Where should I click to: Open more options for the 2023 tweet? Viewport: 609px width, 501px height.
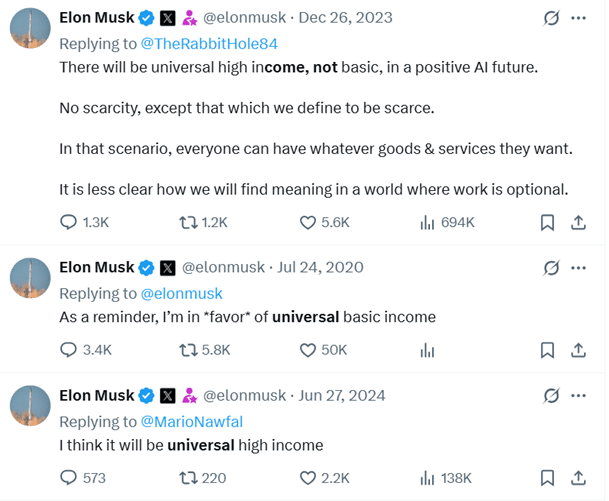click(578, 18)
